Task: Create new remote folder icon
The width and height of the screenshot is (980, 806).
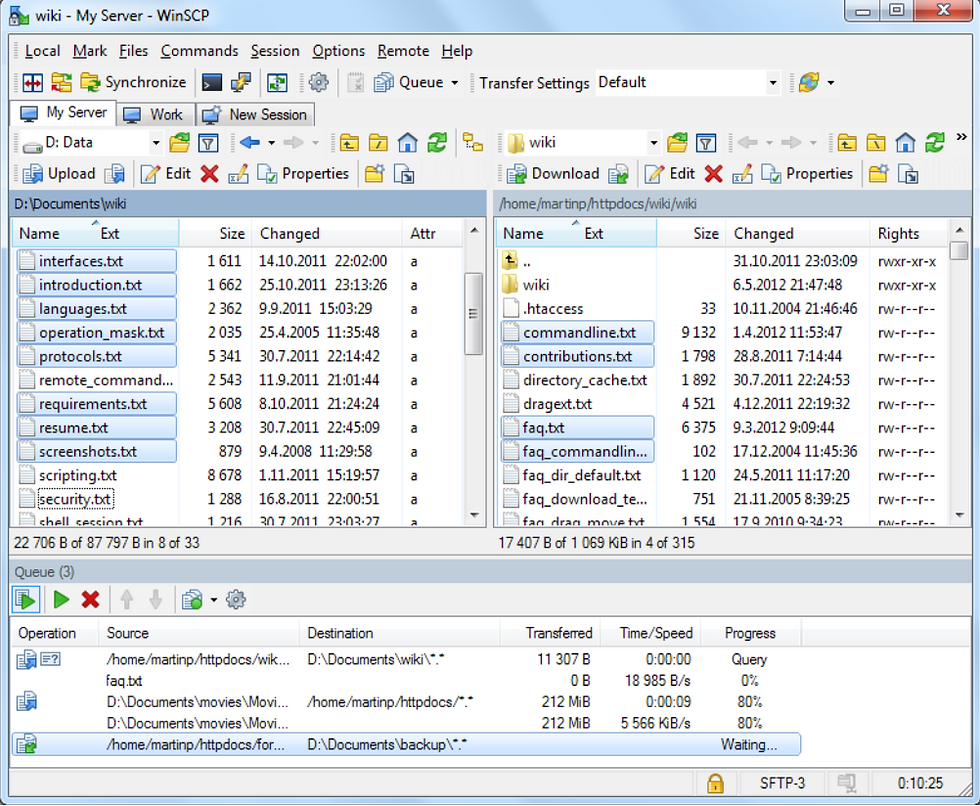Action: 878,174
